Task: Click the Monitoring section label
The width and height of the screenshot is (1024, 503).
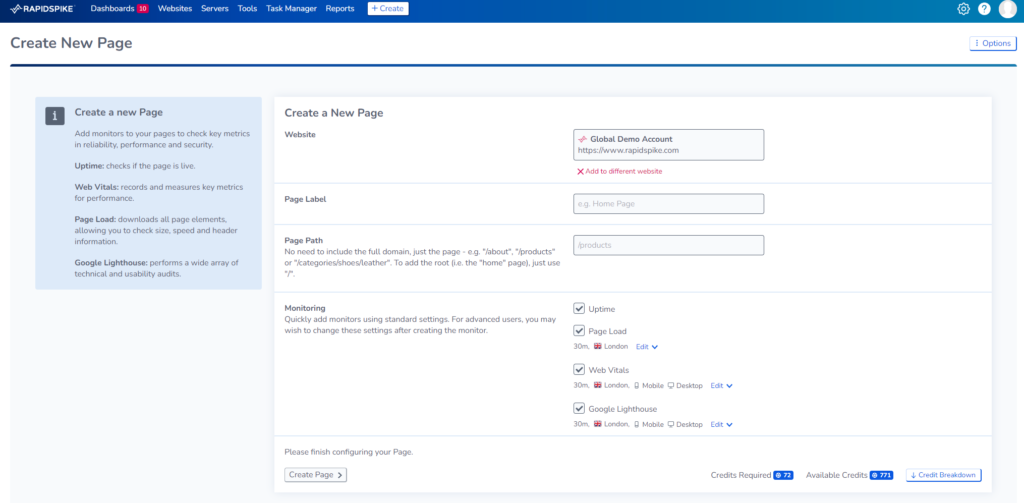Action: [305, 308]
